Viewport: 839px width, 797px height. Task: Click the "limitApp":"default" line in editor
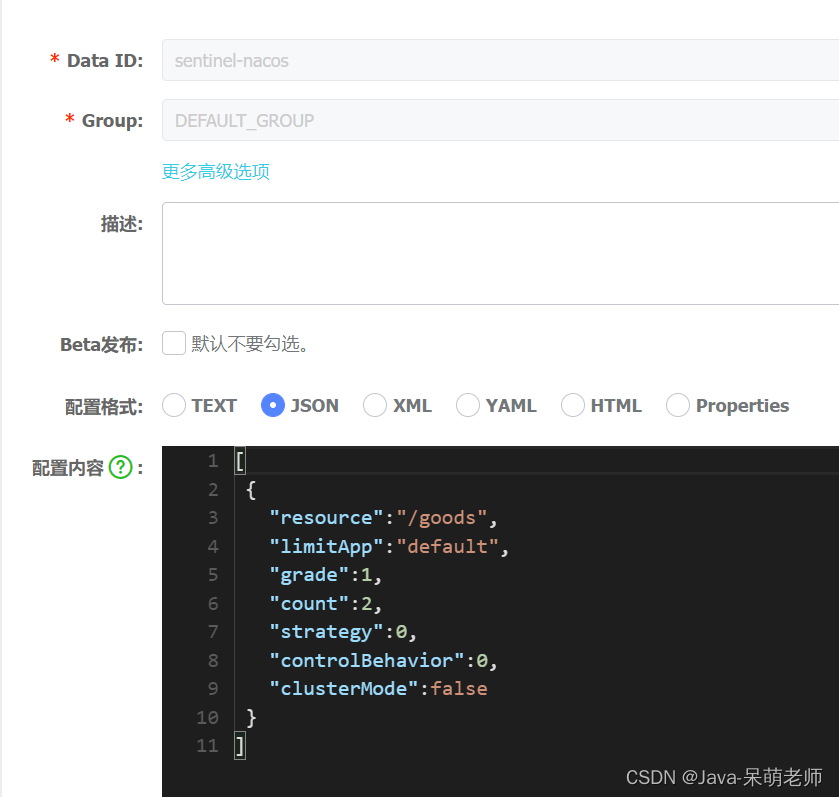[388, 546]
